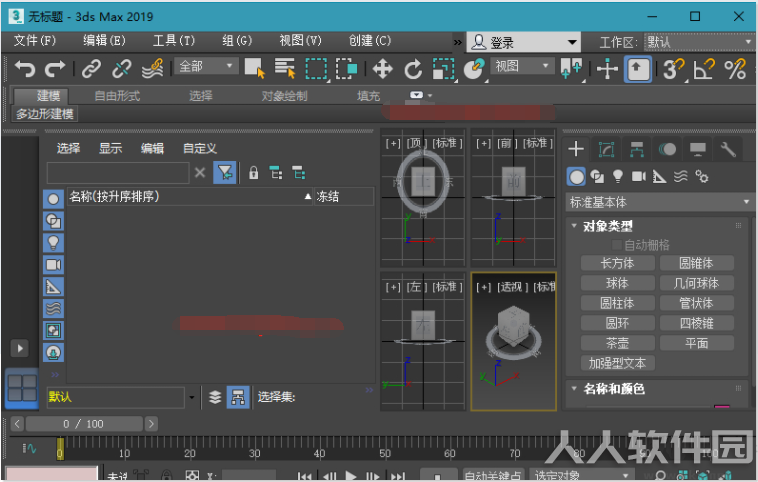Select the Lights create category icon

click(617, 176)
